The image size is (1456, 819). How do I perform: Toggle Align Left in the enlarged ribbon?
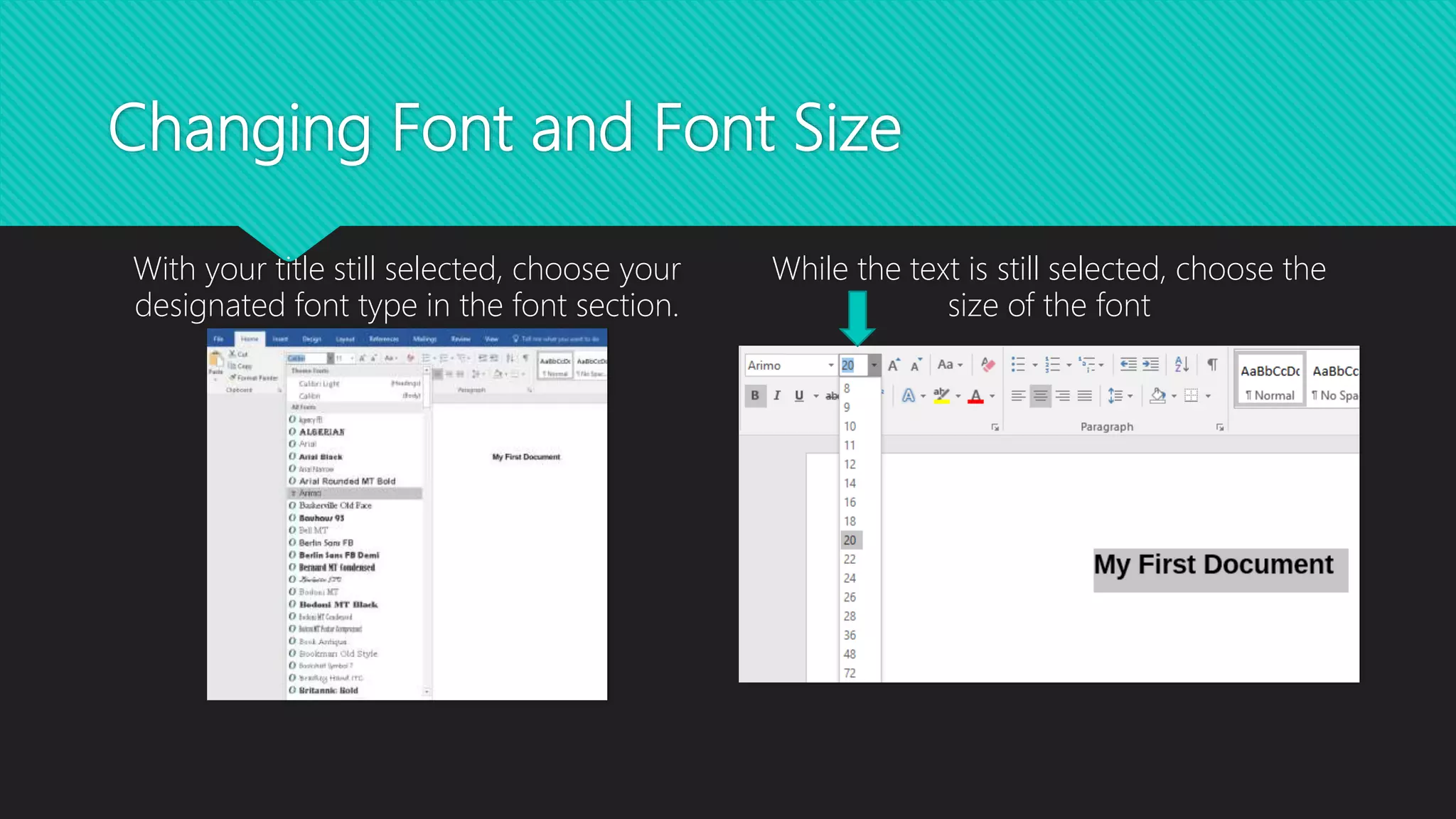[x=1018, y=396]
